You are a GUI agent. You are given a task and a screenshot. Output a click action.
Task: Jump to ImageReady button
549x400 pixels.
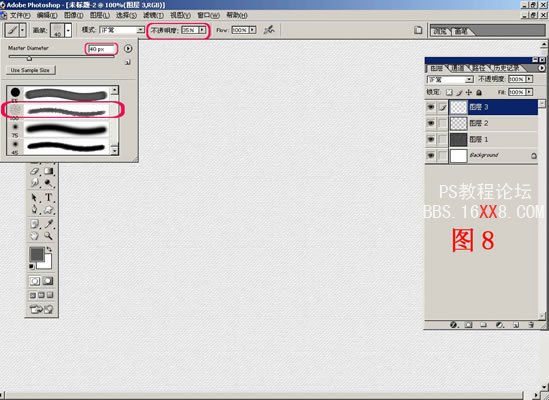tap(41, 309)
